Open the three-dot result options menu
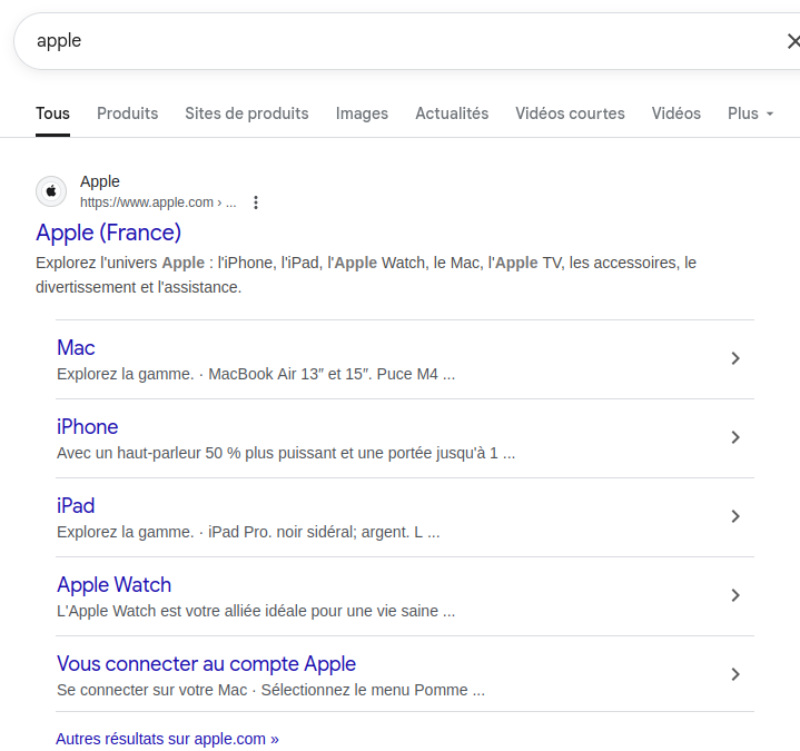800x751 pixels. 256,202
